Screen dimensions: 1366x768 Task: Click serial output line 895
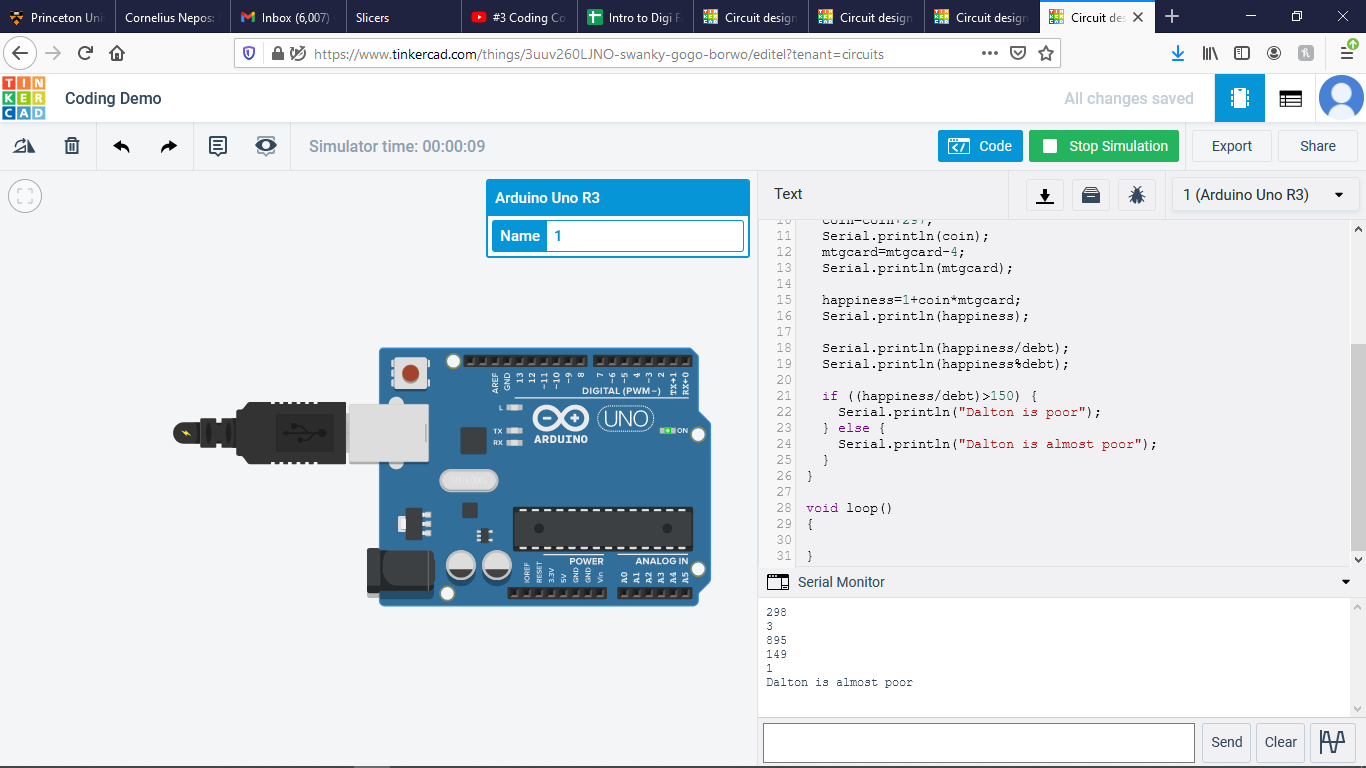pyautogui.click(x=777, y=640)
